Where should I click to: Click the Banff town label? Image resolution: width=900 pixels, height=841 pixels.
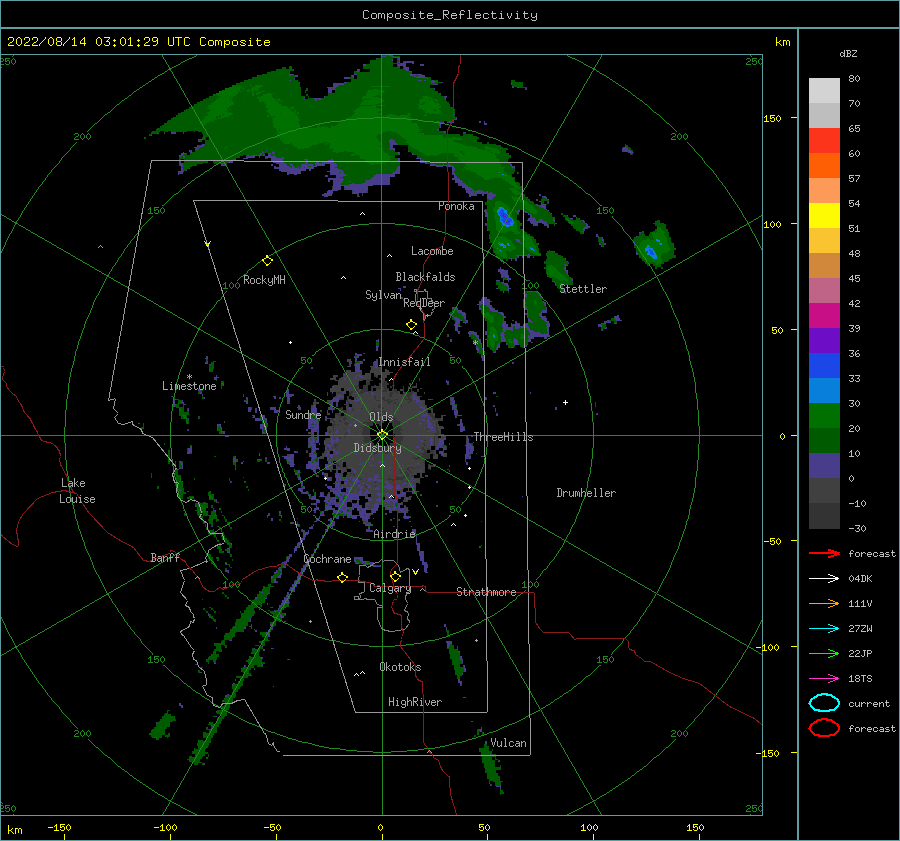click(x=165, y=557)
